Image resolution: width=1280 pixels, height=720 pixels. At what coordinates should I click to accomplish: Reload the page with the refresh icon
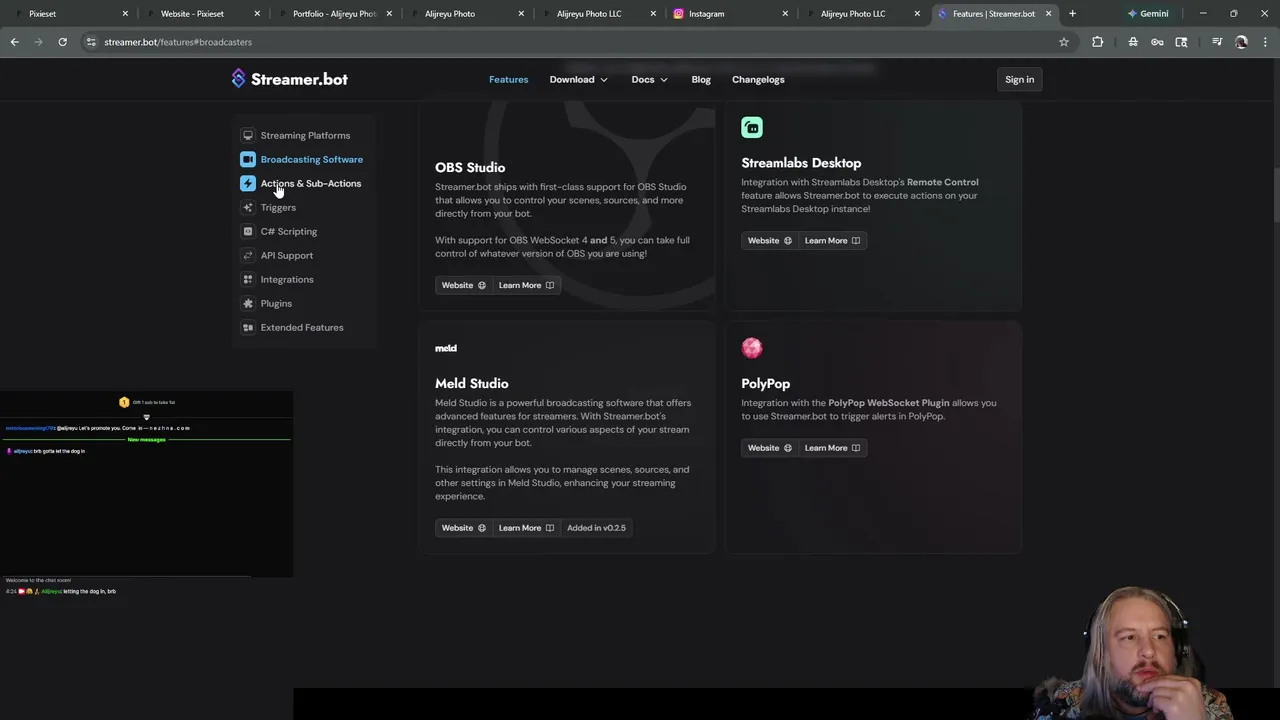coord(62,42)
